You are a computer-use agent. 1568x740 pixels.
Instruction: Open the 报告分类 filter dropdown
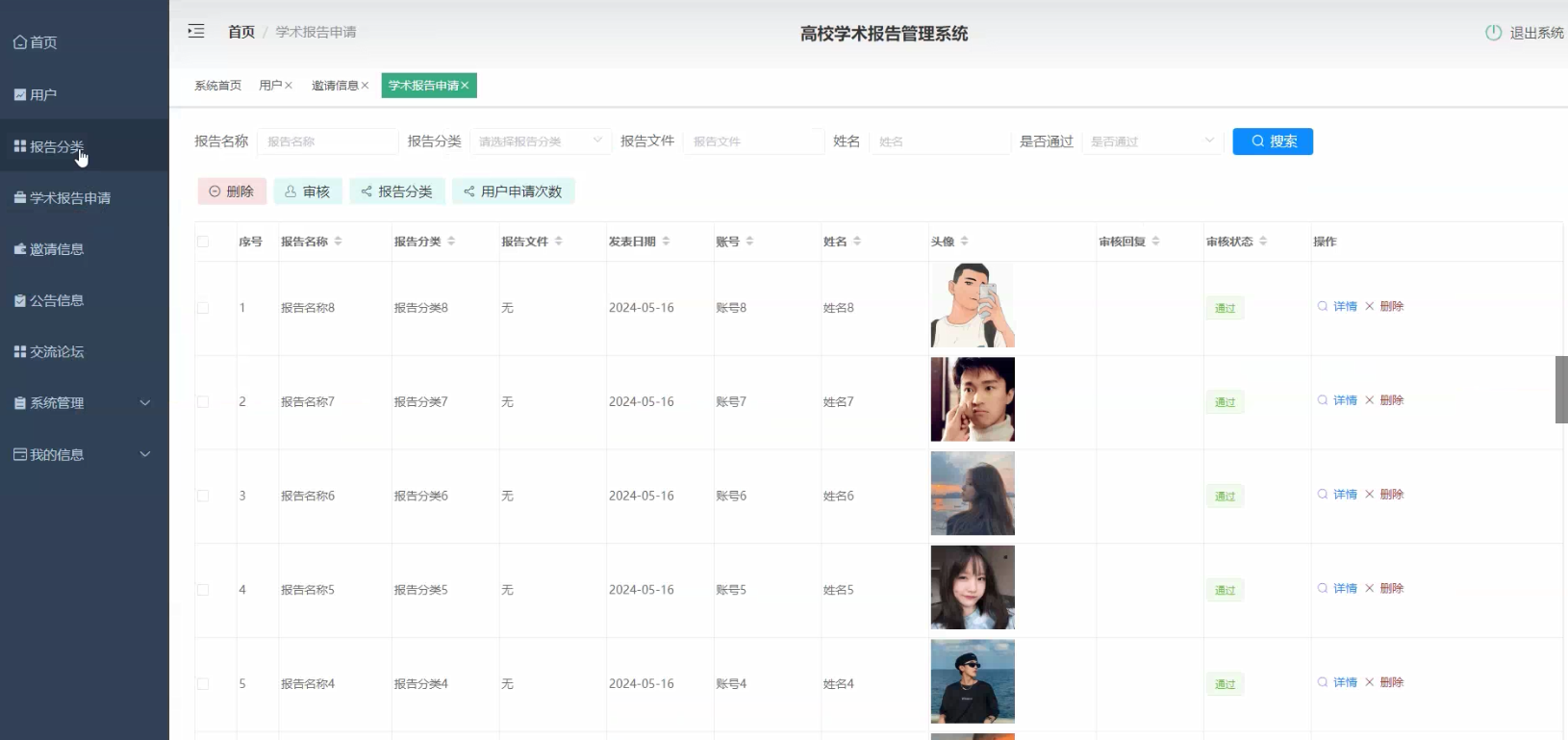[x=541, y=141]
